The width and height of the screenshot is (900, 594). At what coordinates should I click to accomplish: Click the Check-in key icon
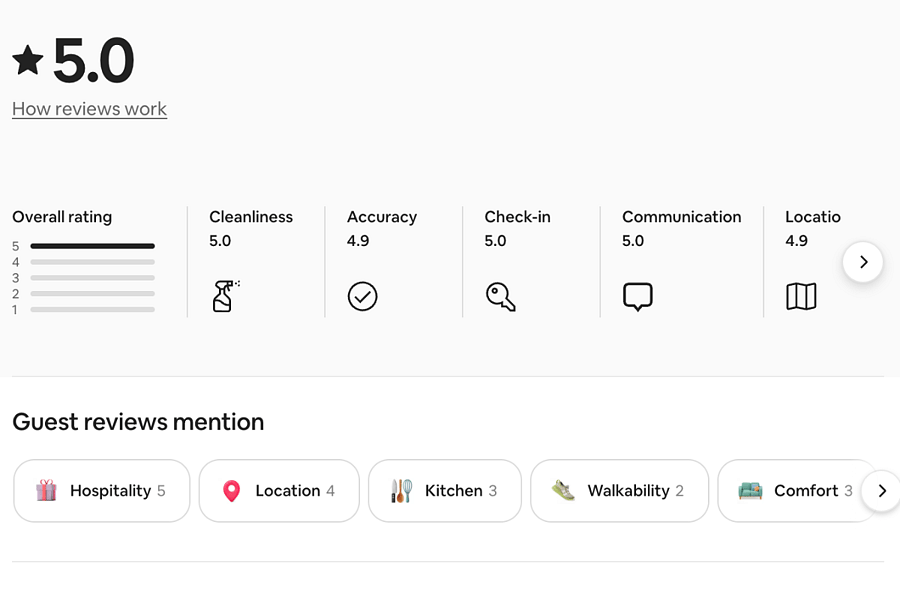pyautogui.click(x=501, y=297)
